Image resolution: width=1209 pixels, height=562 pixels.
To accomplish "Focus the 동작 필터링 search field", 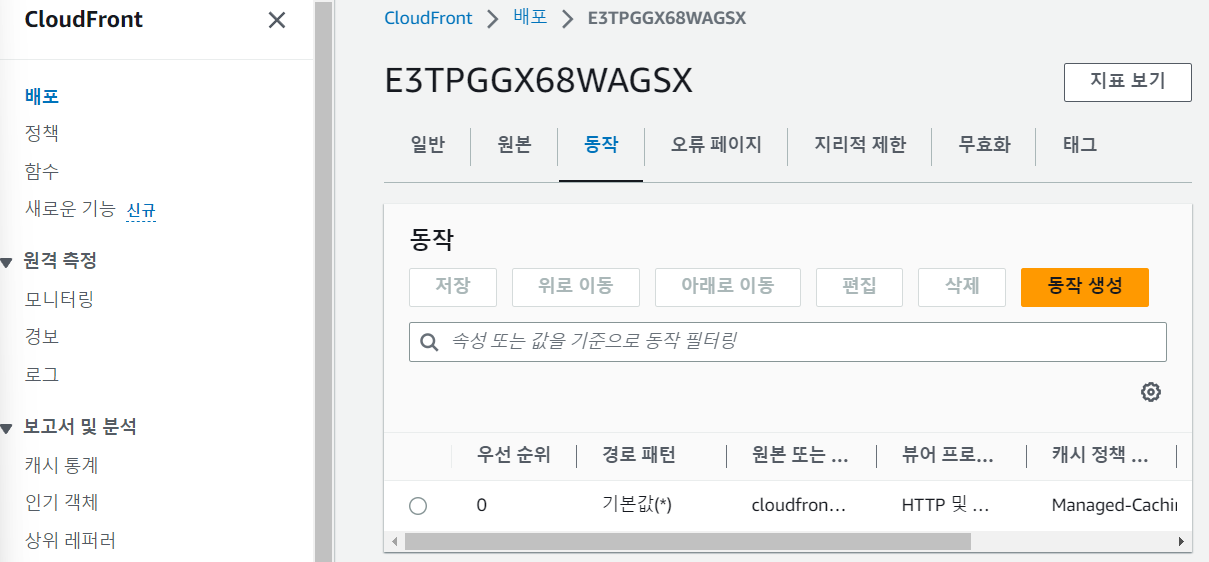I will click(x=788, y=342).
